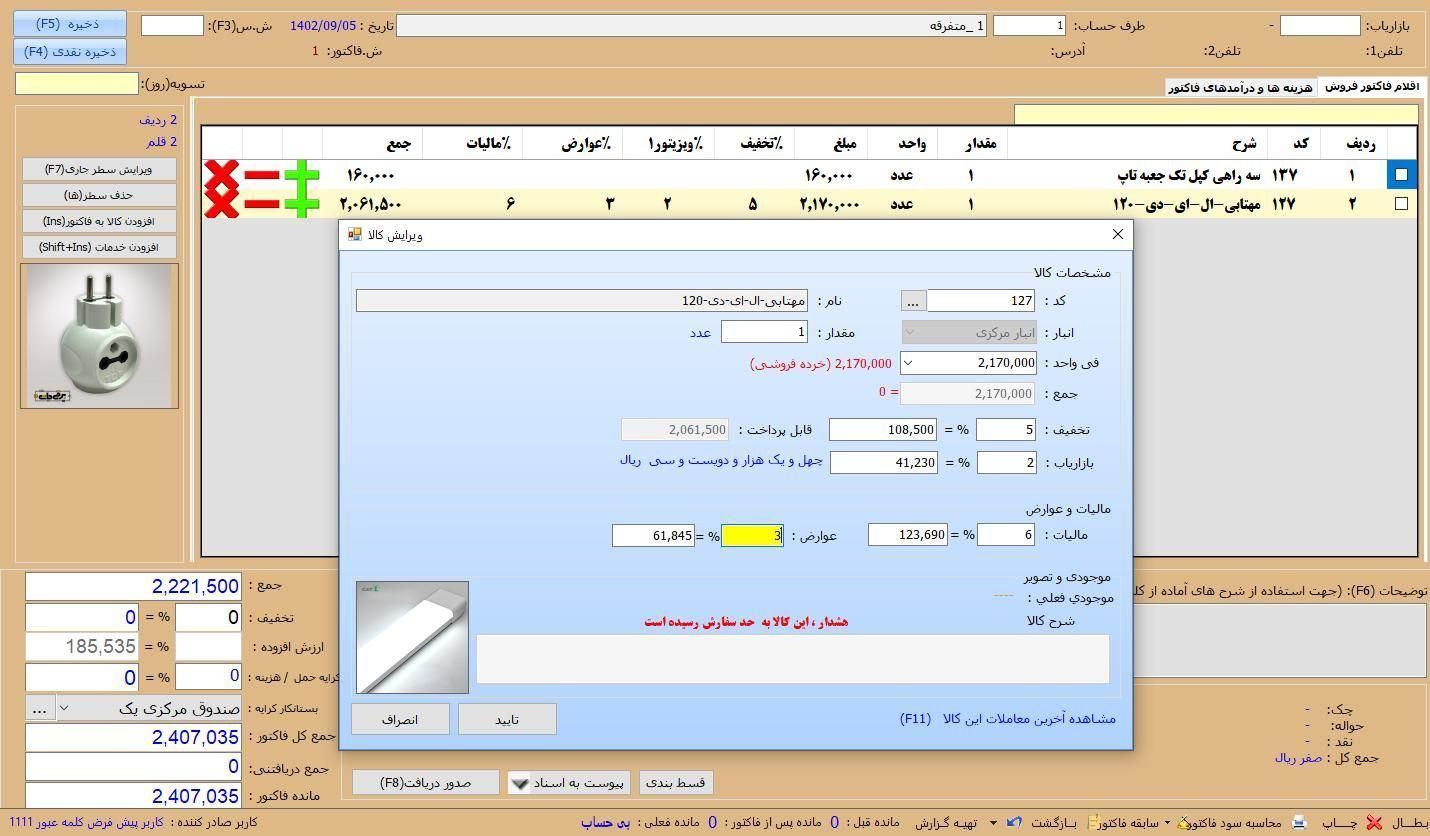Click the مالیات percent field showing 6

(1006, 535)
